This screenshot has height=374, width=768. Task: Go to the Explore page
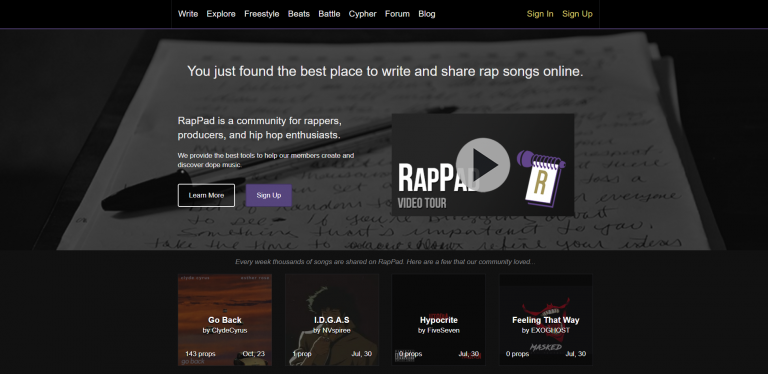[x=221, y=14]
